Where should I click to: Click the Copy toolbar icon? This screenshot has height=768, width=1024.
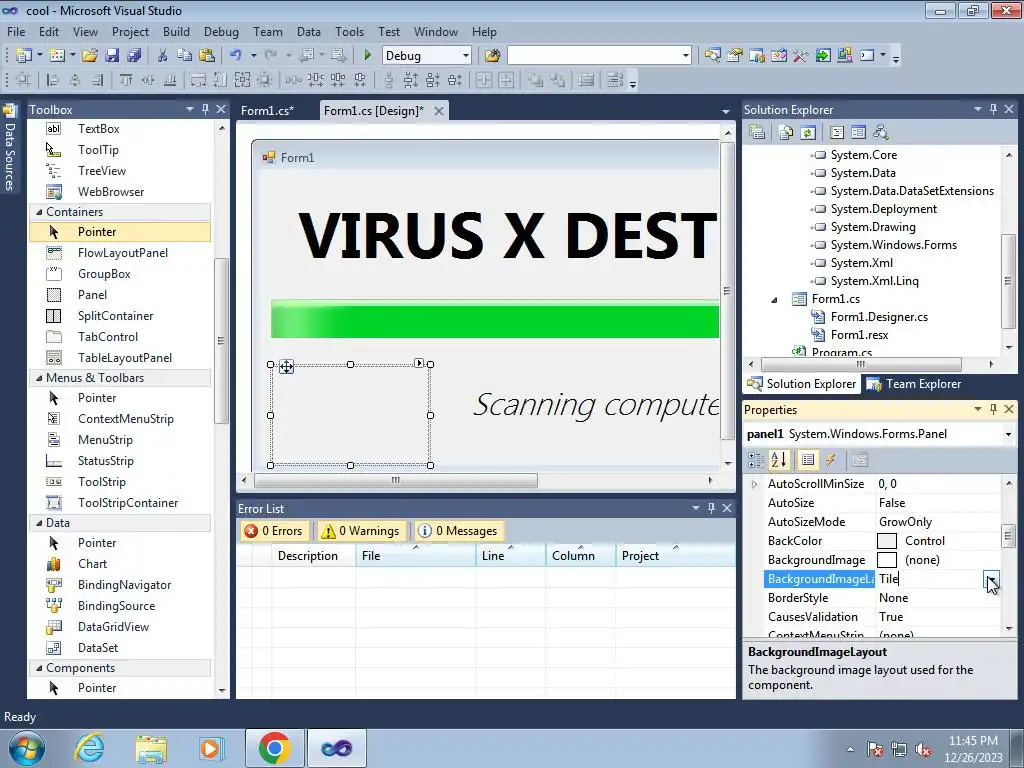click(184, 56)
